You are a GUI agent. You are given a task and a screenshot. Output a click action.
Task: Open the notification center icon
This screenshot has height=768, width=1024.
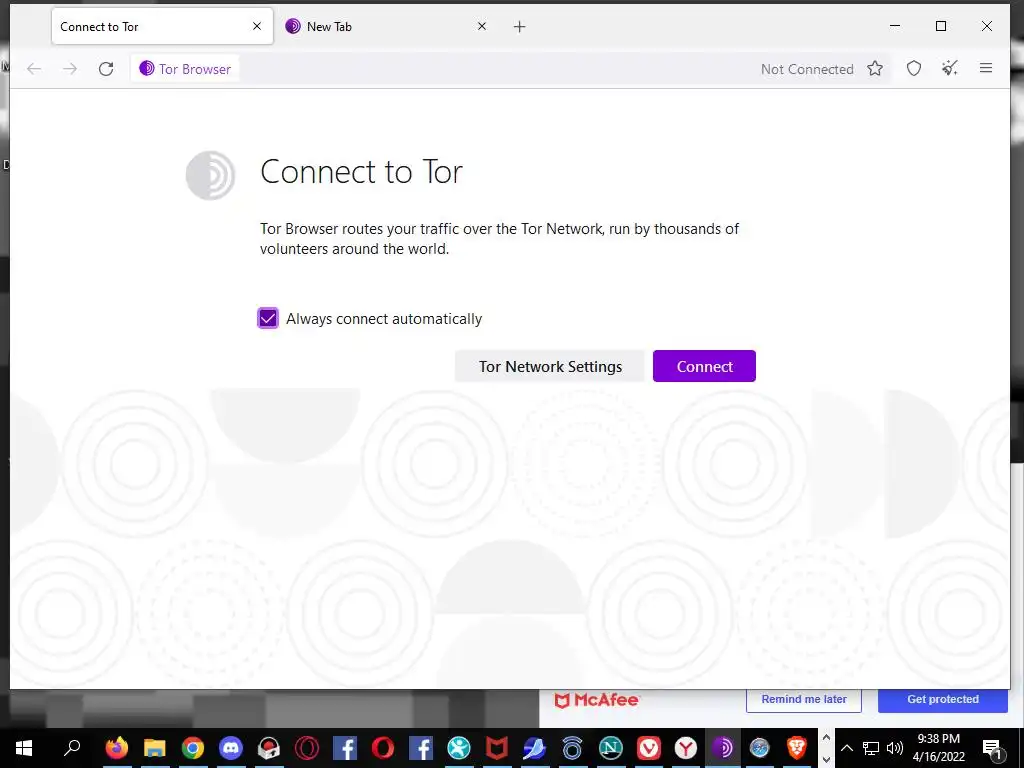(x=992, y=748)
